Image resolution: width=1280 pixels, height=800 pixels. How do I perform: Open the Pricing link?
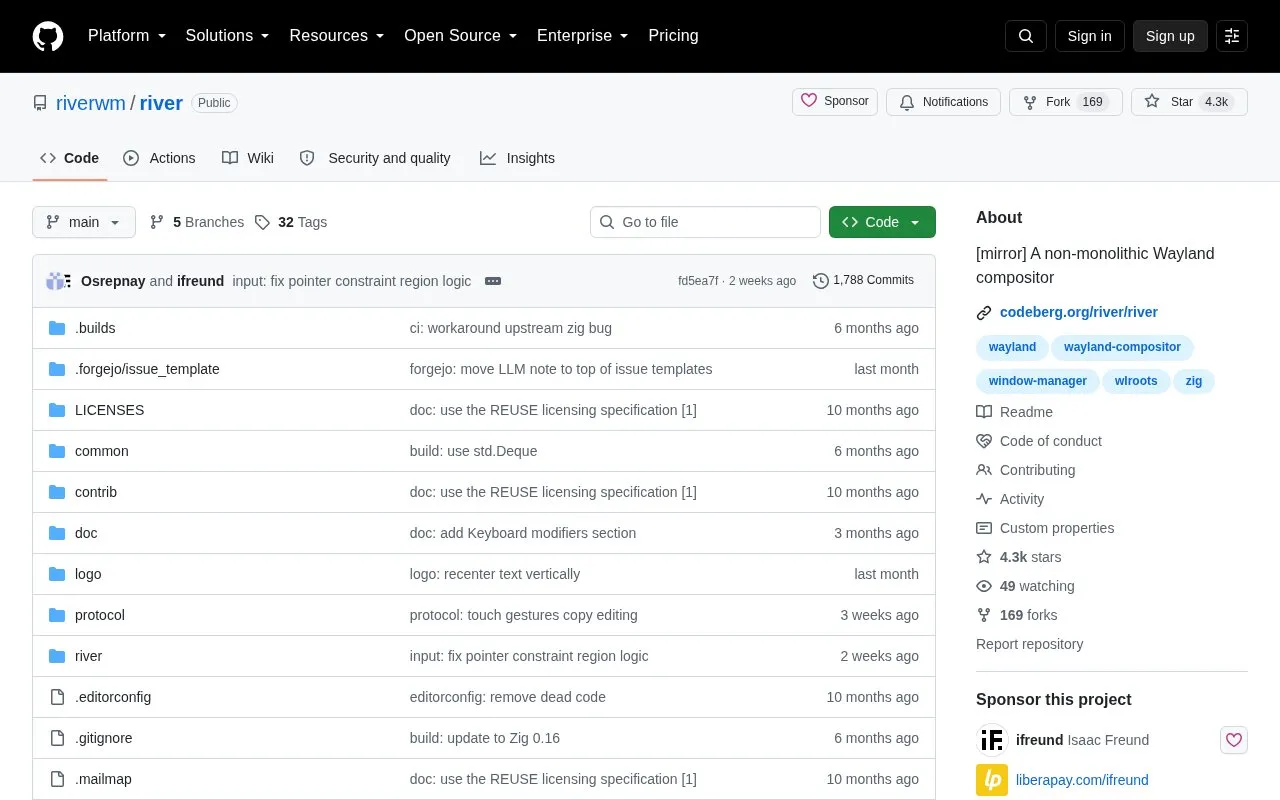(x=673, y=36)
